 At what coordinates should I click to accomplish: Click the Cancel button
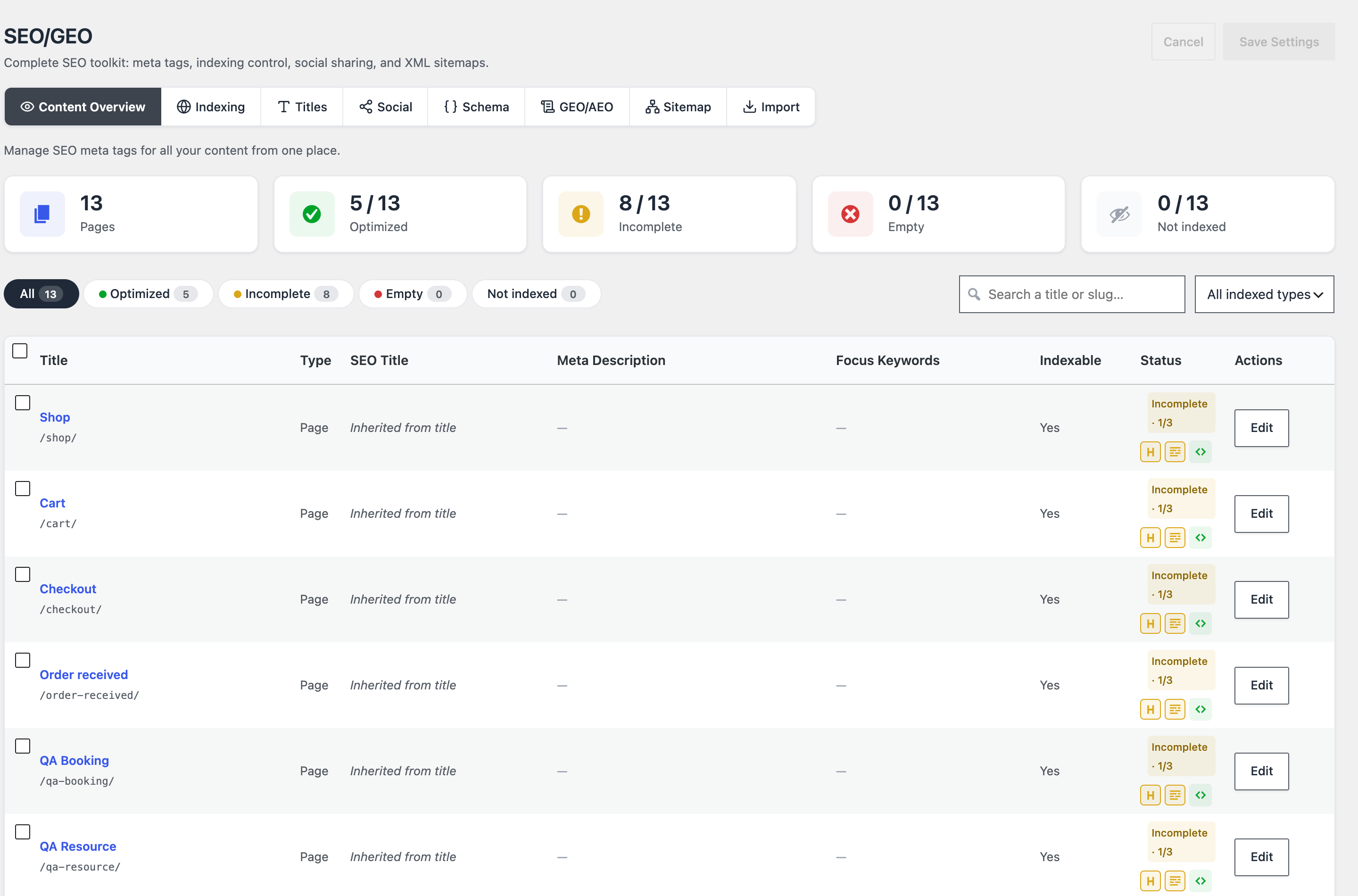pos(1183,41)
